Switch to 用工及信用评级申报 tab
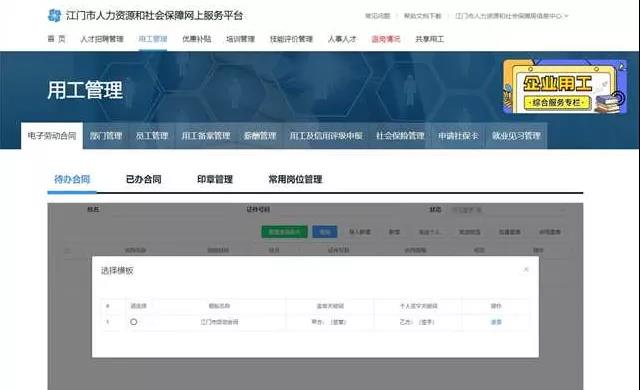Viewport: 640px width, 390px height. point(326,135)
